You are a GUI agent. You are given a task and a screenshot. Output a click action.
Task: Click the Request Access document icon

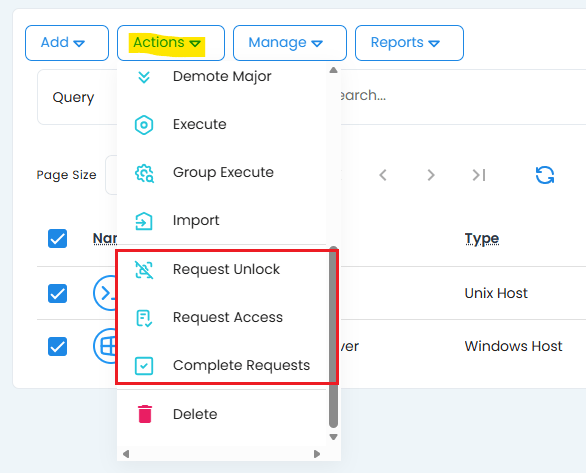144,318
